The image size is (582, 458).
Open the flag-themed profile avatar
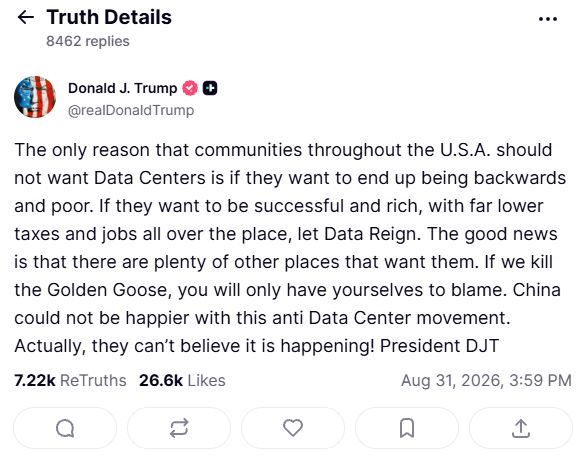35,97
